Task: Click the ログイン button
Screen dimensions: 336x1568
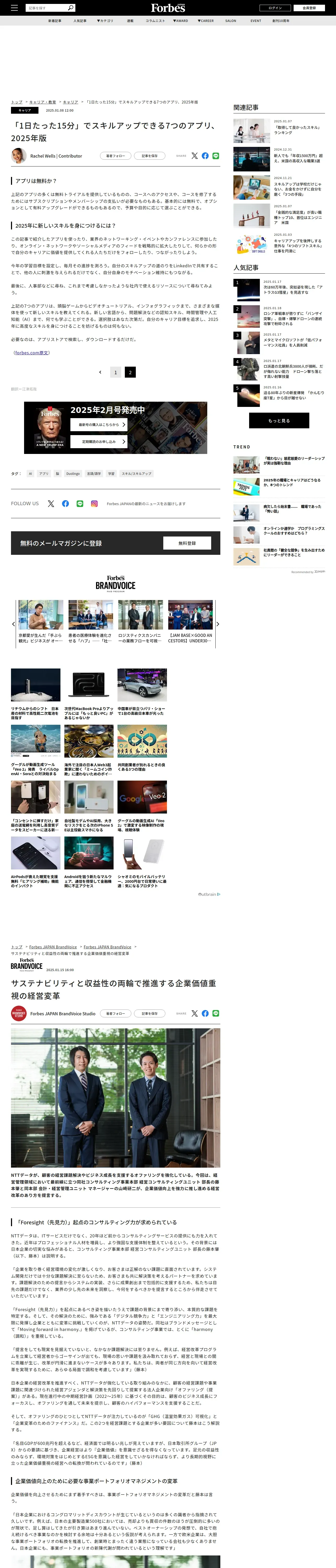Action: (275, 8)
